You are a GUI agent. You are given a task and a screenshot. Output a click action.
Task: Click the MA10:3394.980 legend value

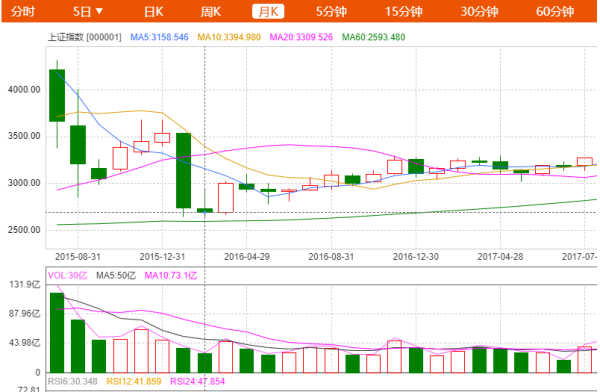[229, 37]
